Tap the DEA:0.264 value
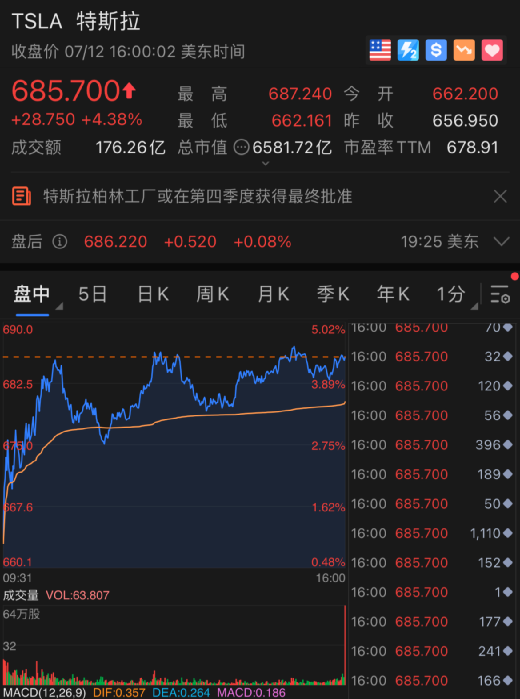520x699 pixels. pos(181,693)
